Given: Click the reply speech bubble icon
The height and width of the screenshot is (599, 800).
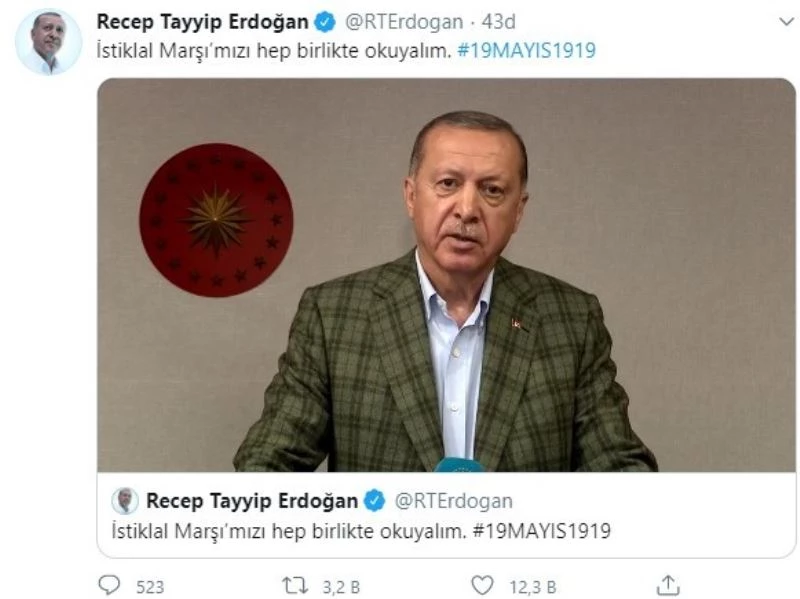Looking at the screenshot, I should click(109, 585).
